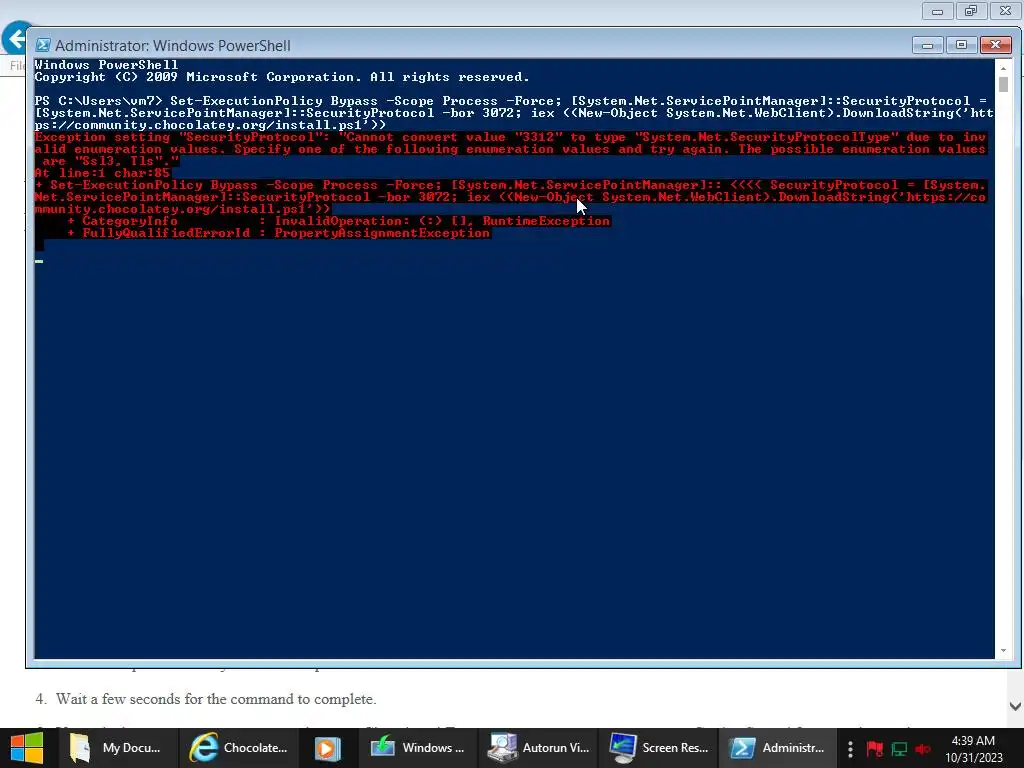Click browser page scrollbar down arrow

(1015, 706)
